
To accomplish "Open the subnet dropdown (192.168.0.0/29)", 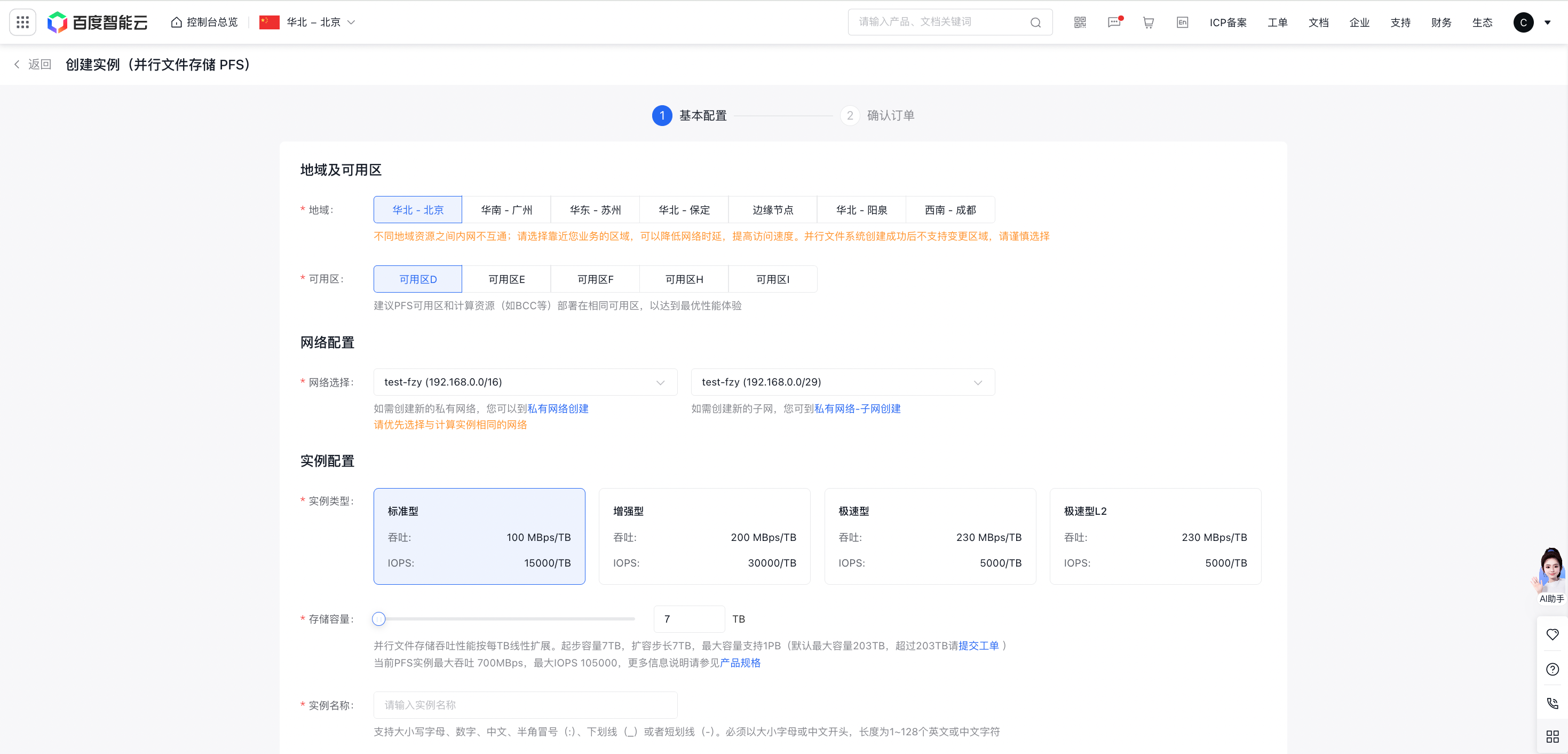I will [x=842, y=382].
